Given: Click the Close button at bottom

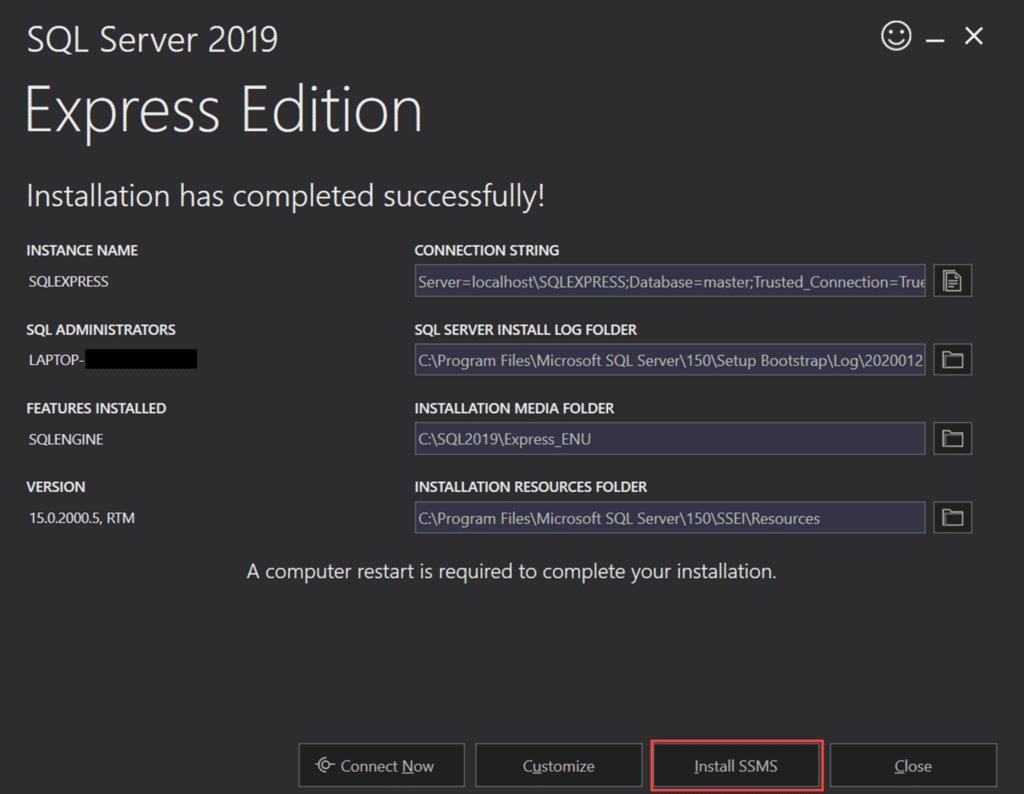Looking at the screenshot, I should pyautogui.click(x=913, y=765).
